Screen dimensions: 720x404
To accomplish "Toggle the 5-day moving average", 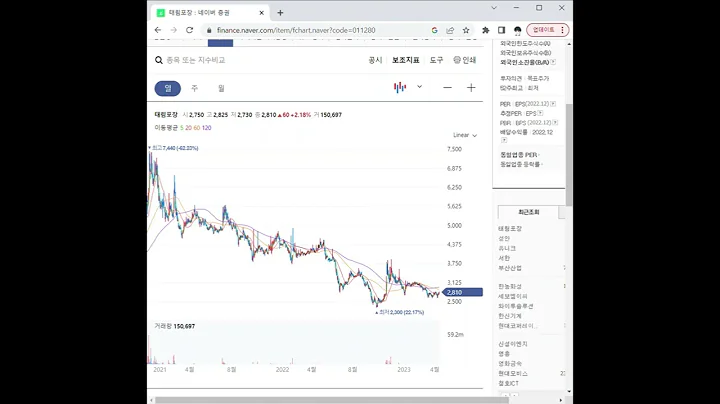I will coord(182,128).
